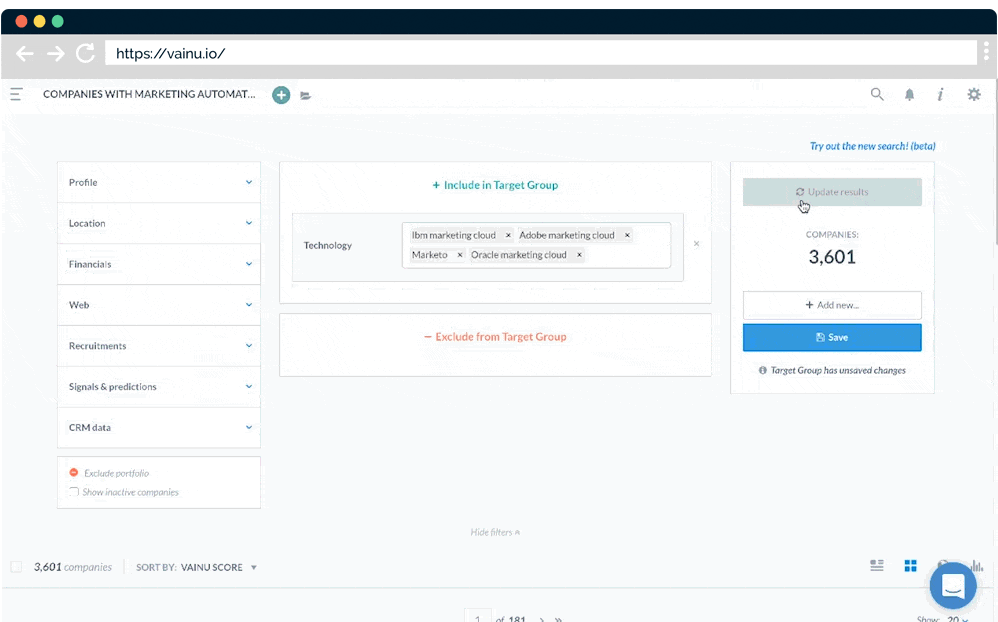Viewport: 998px width, 622px height.
Task: Open the folder icon beside the title
Action: point(306,96)
